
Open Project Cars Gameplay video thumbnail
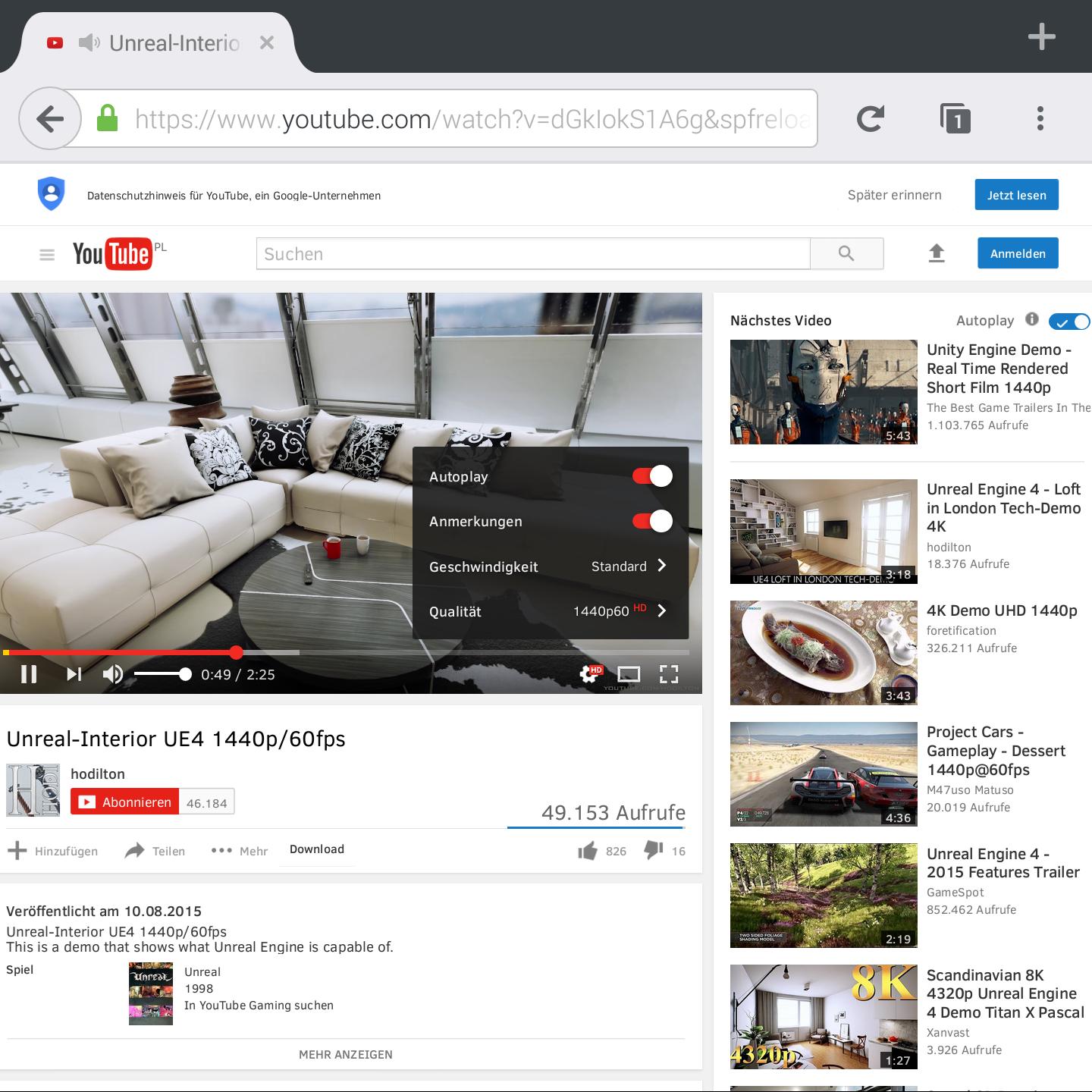click(824, 774)
